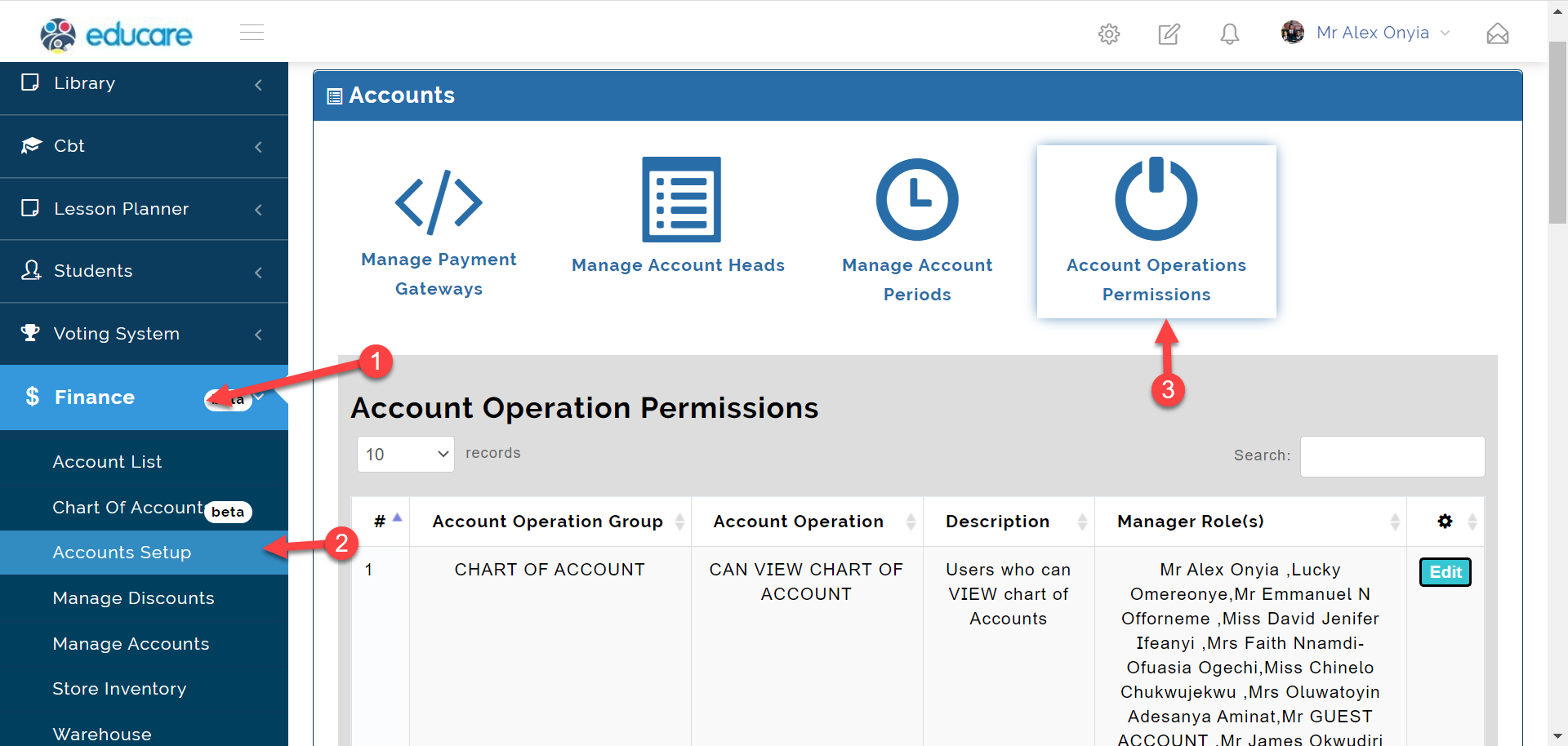Toggle the hamburger sidebar menu
Viewport: 1568px width, 746px height.
point(252,33)
